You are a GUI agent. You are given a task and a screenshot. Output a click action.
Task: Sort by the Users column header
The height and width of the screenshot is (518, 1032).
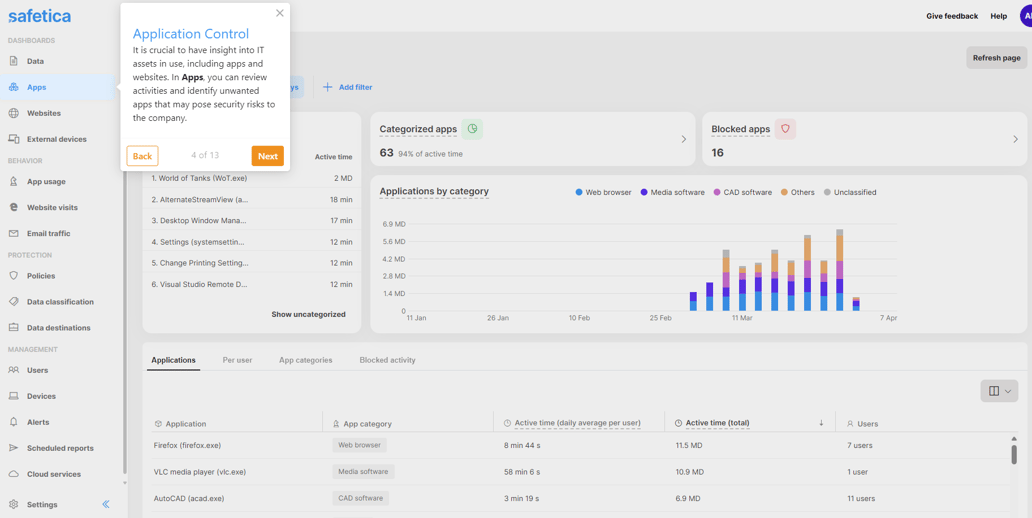coord(862,424)
